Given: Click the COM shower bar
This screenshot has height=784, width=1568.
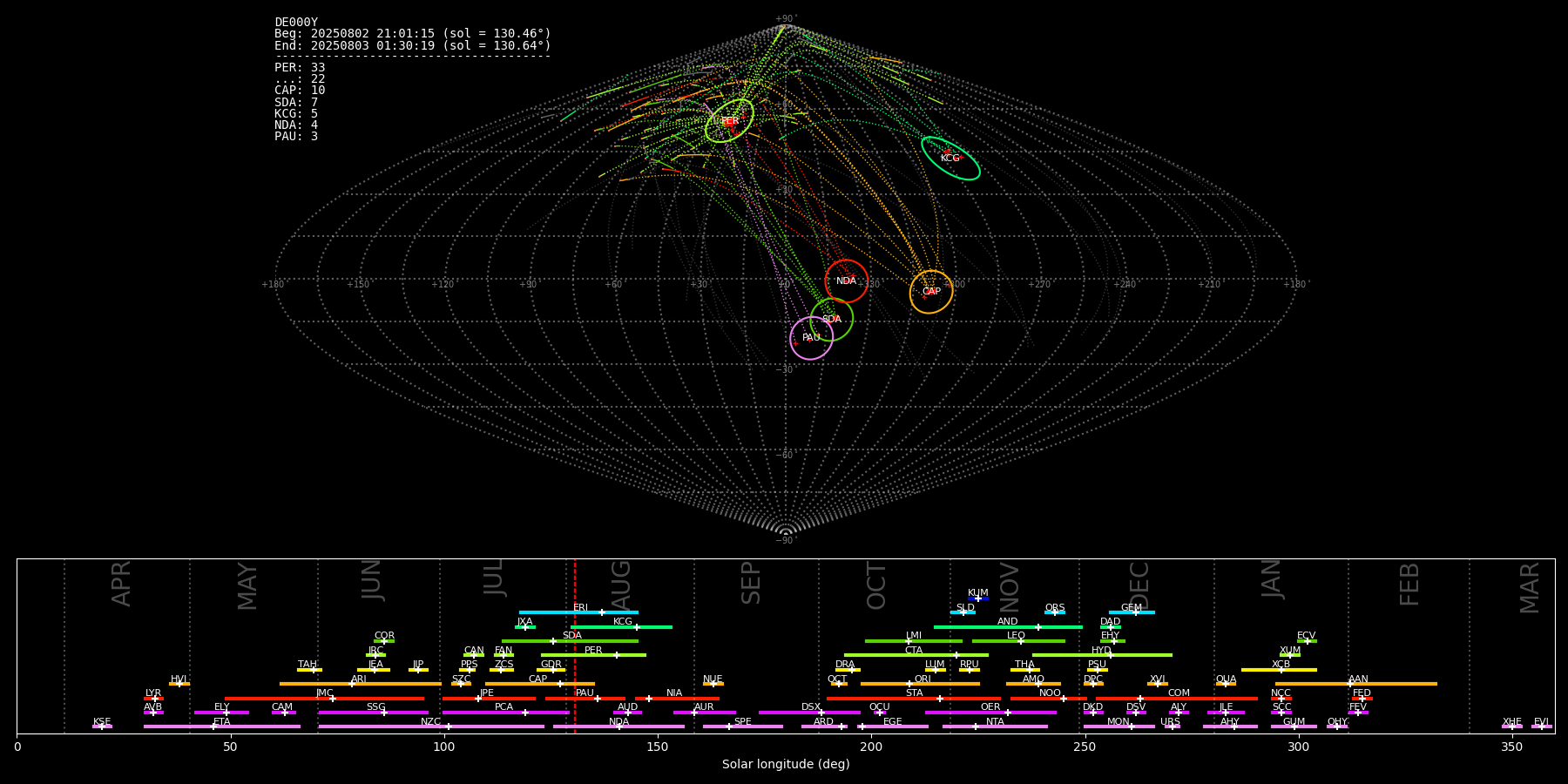Looking at the screenshot, I should click(x=1177, y=698).
